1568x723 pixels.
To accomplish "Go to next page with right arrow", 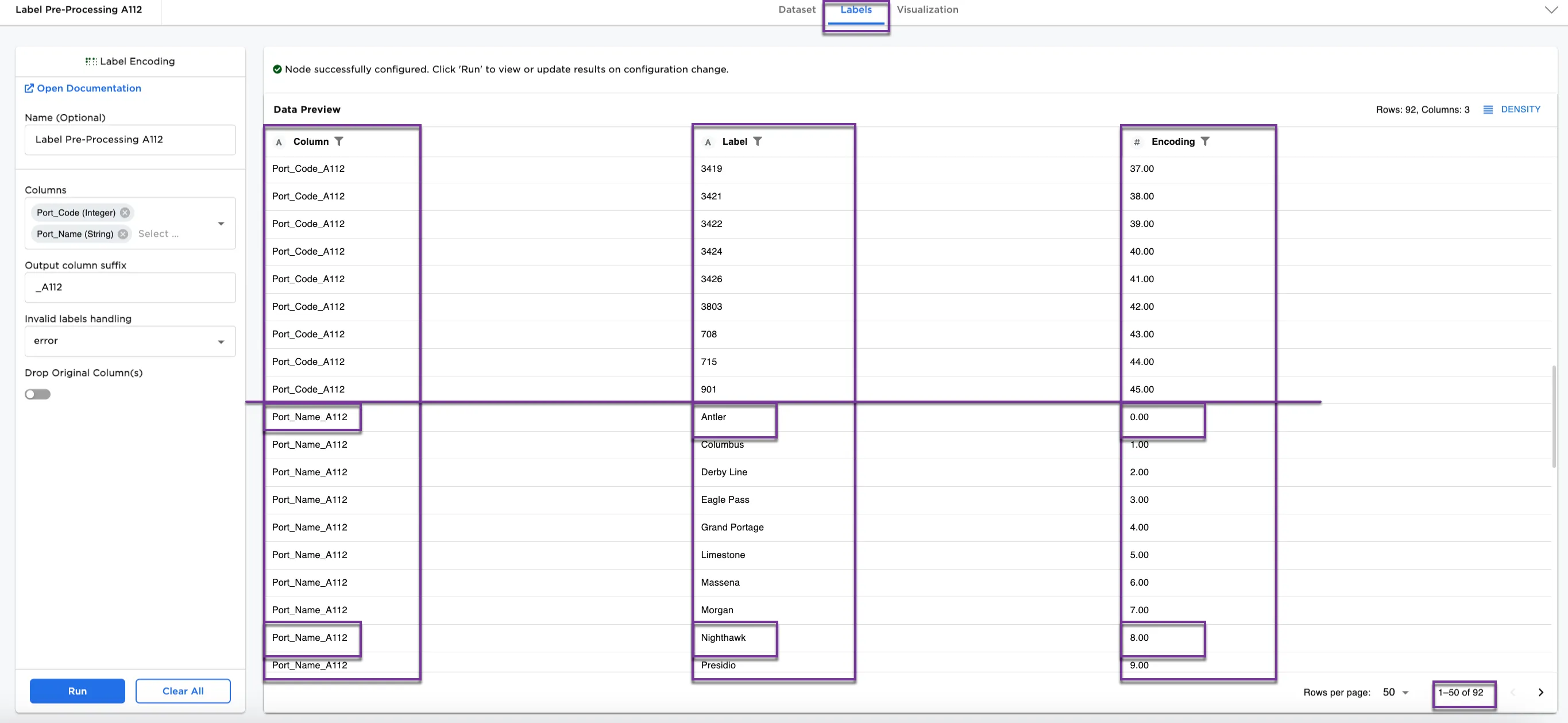I will point(1540,693).
